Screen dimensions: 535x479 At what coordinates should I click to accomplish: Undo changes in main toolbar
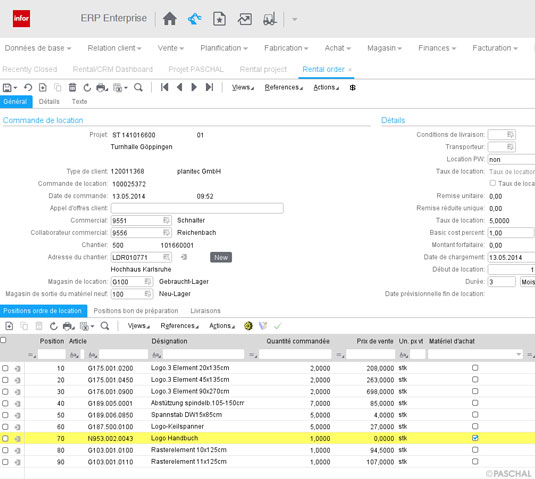28,88
